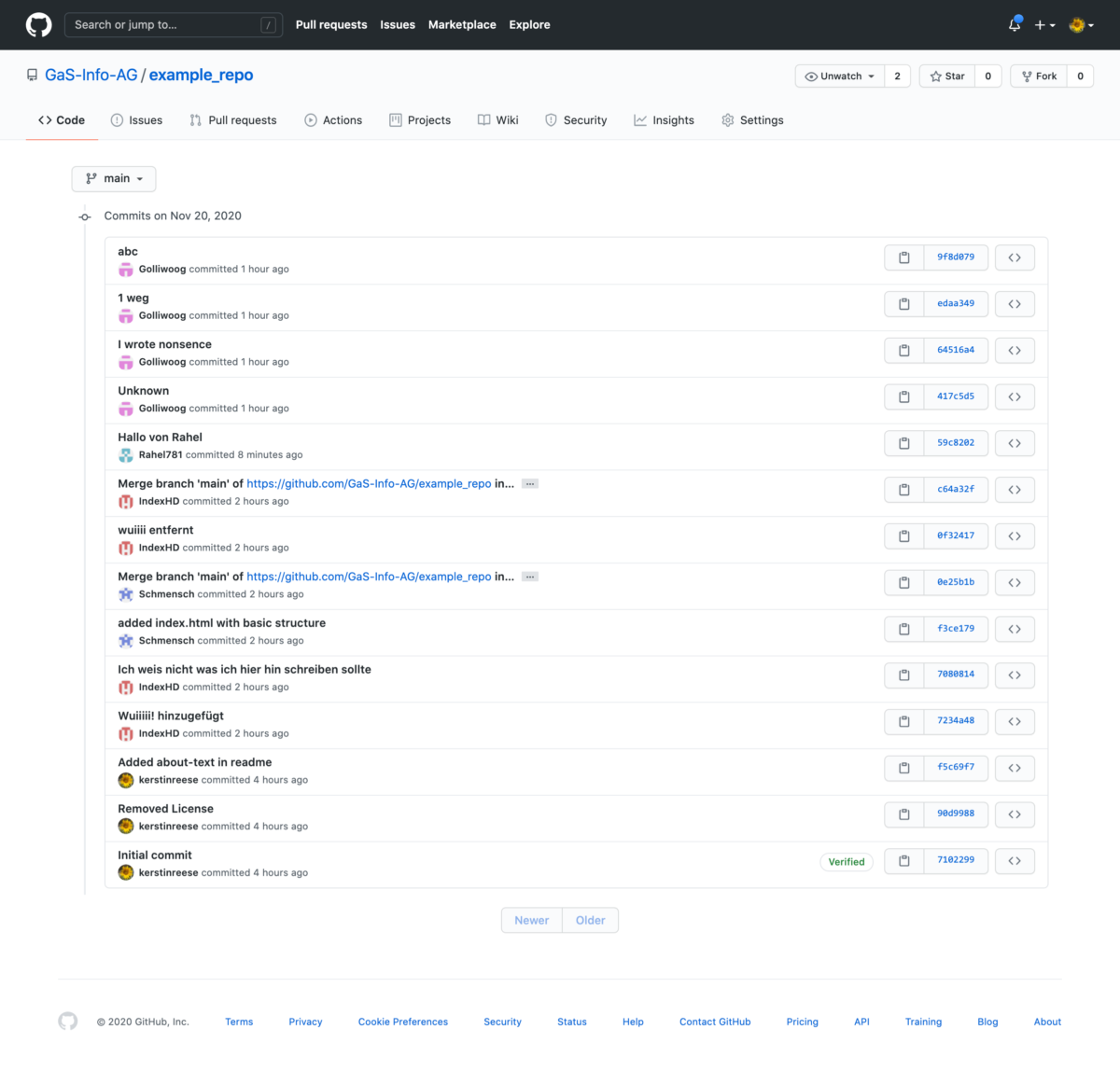Image resolution: width=1120 pixels, height=1071 pixels.
Task: Open commit link 7102299
Action: coord(956,860)
